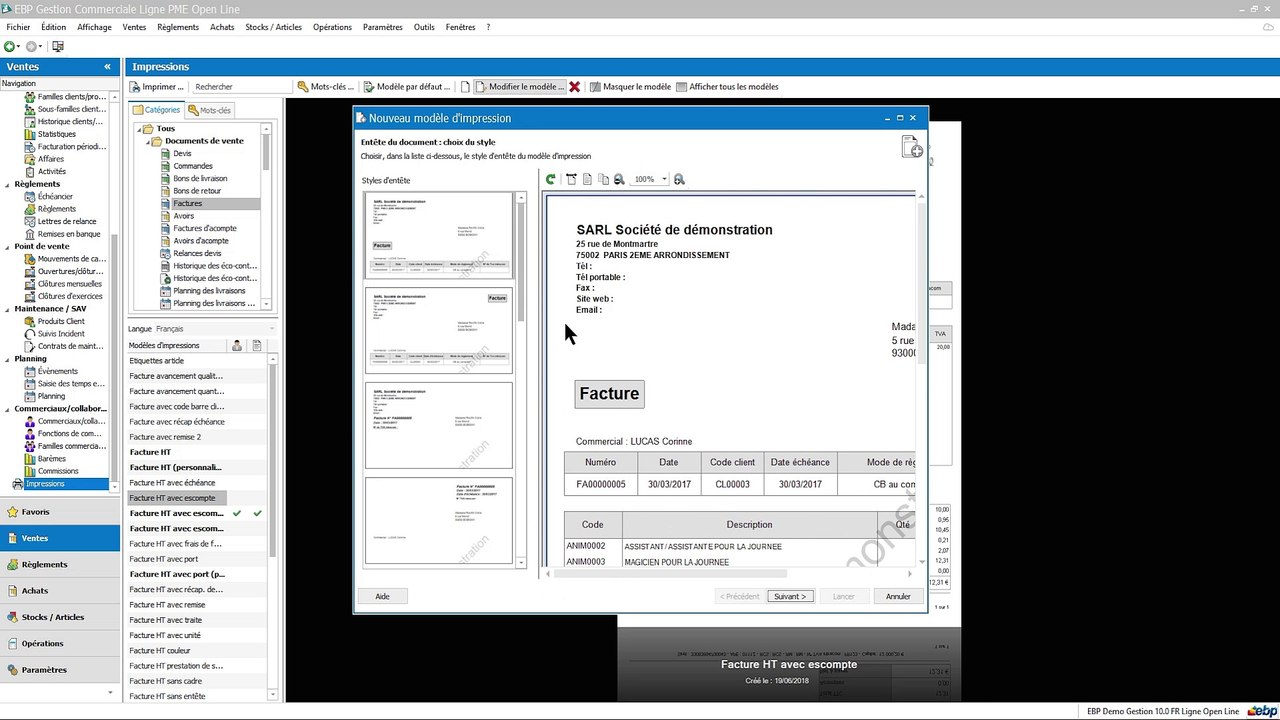Select the second header style thumbnail

click(x=439, y=330)
